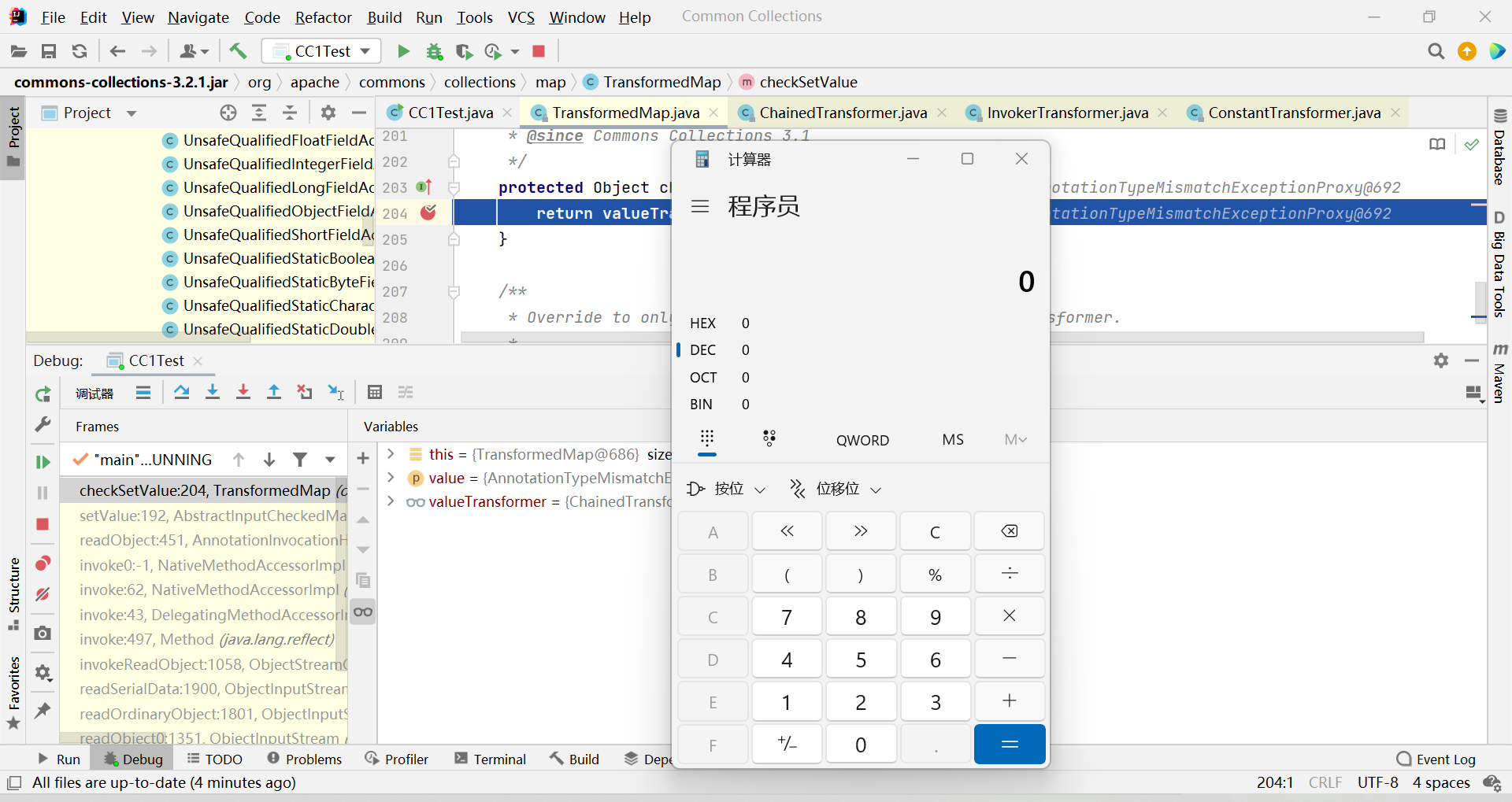Click calculator backspace key
1512x802 pixels.
coord(1009,531)
